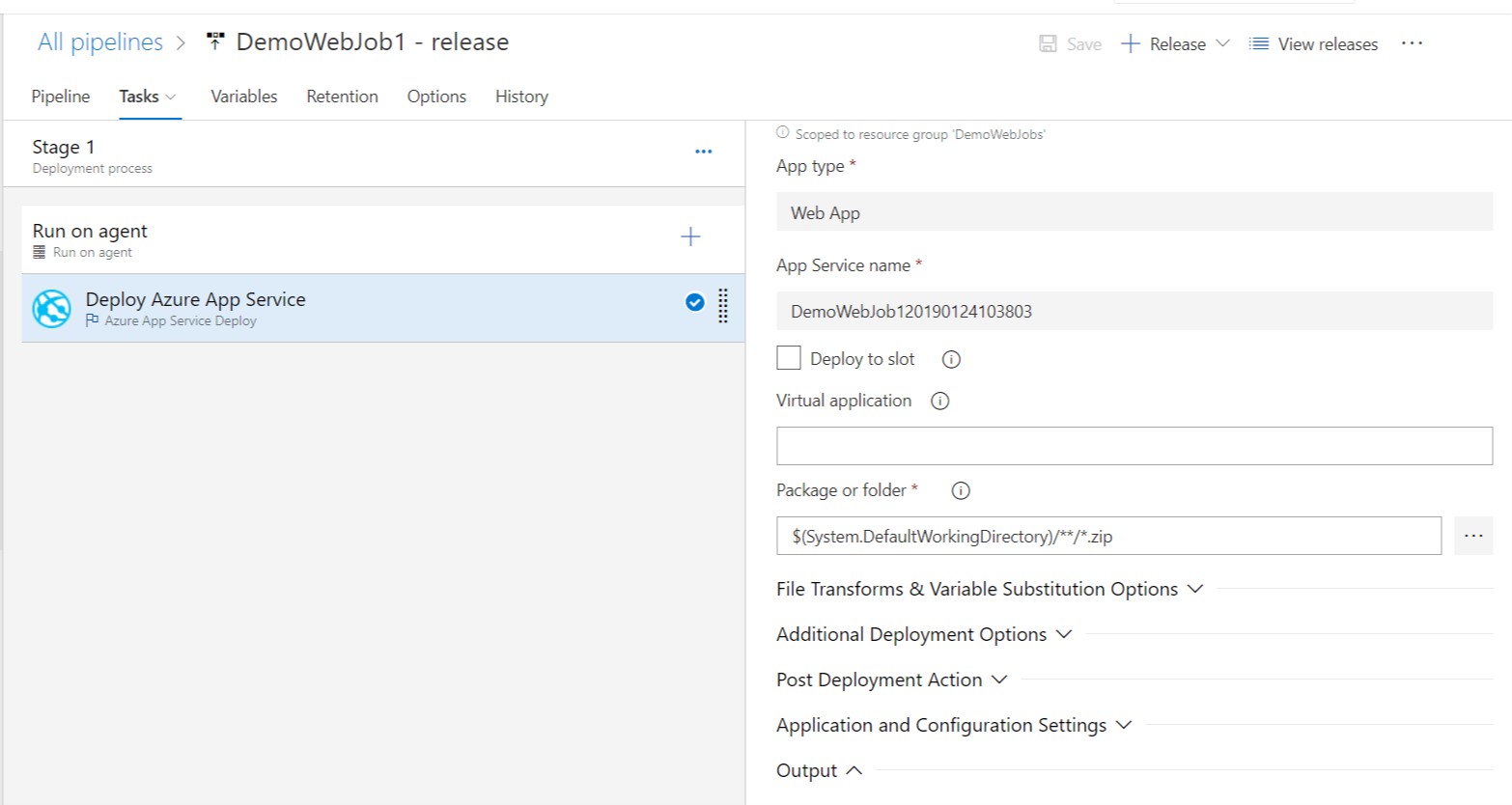
Task: Open View releases list icon
Action: pos(1258,43)
